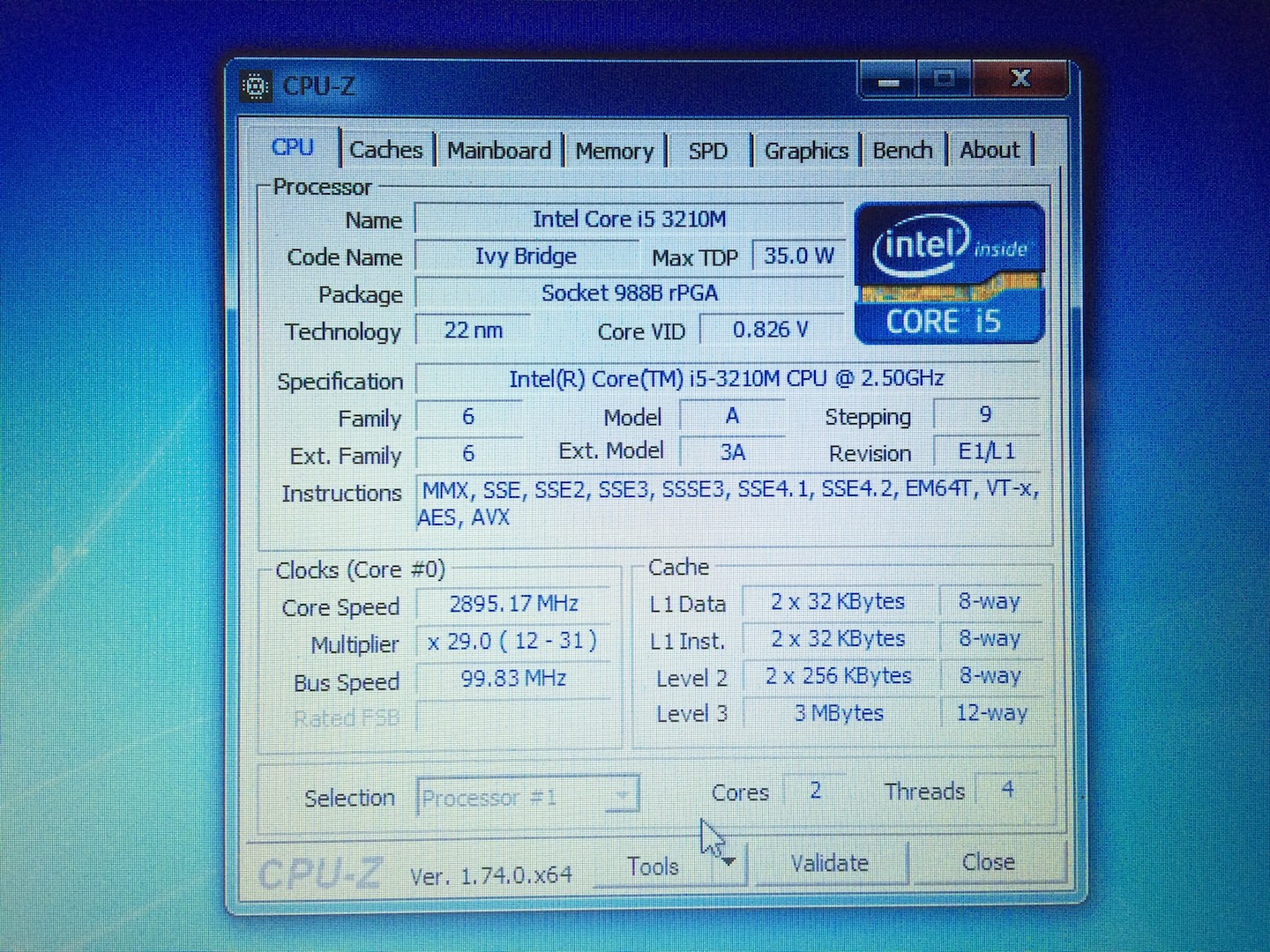The width and height of the screenshot is (1270, 952).
Task: Click the processor name 'Intel Core i5 3210M'
Action: [630, 219]
